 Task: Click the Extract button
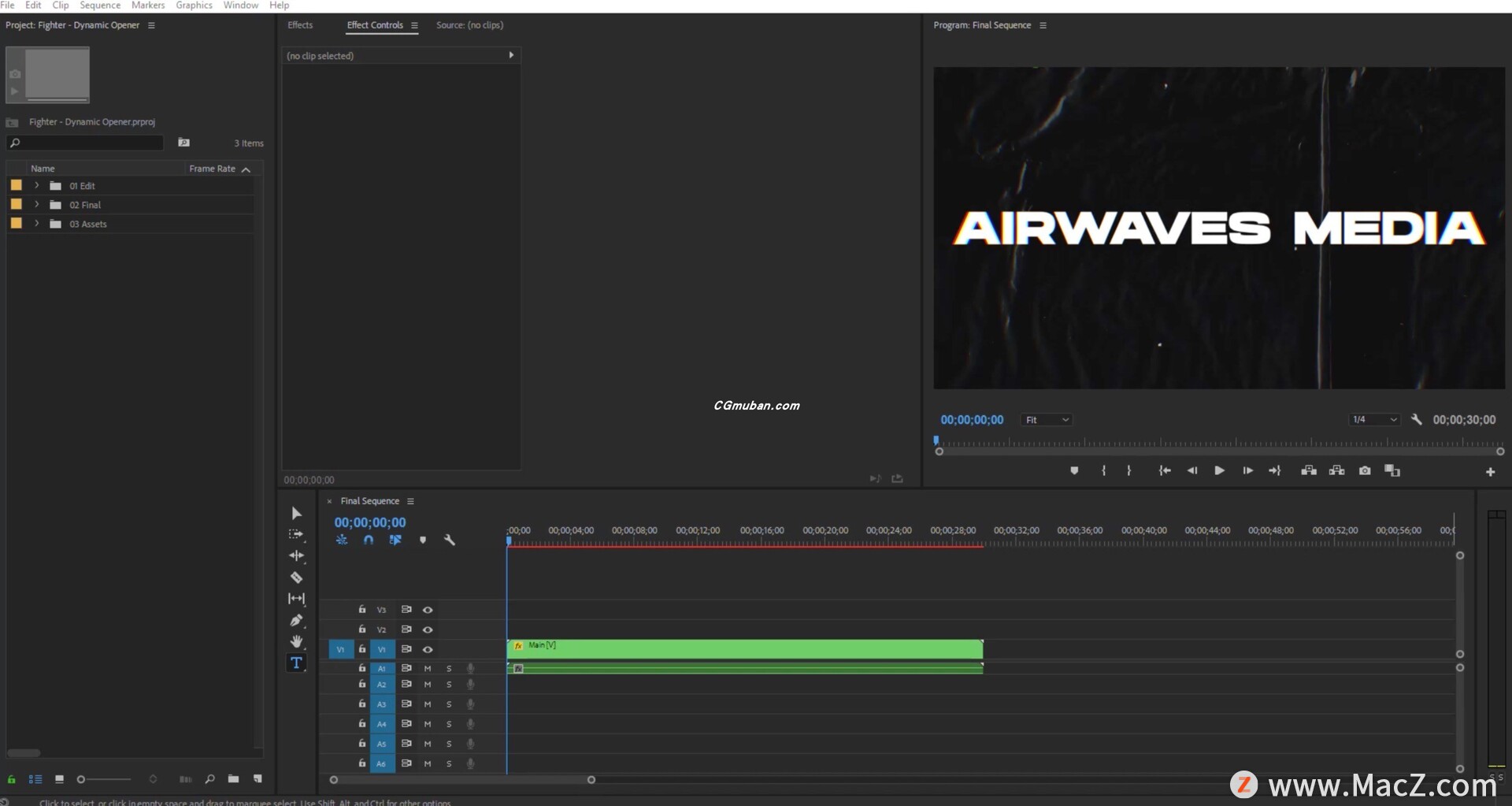[x=1337, y=470]
